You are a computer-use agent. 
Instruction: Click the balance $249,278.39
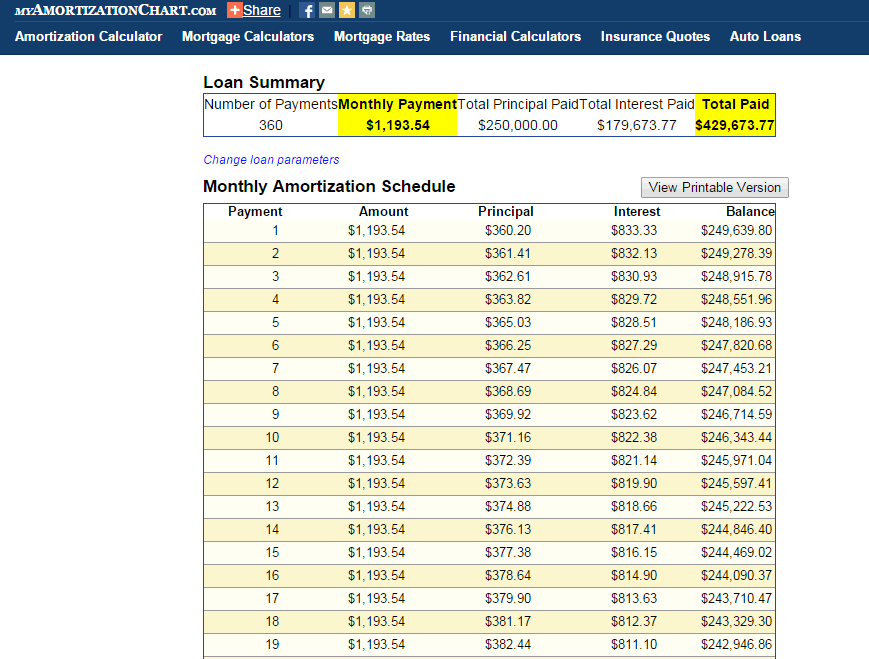click(736, 254)
